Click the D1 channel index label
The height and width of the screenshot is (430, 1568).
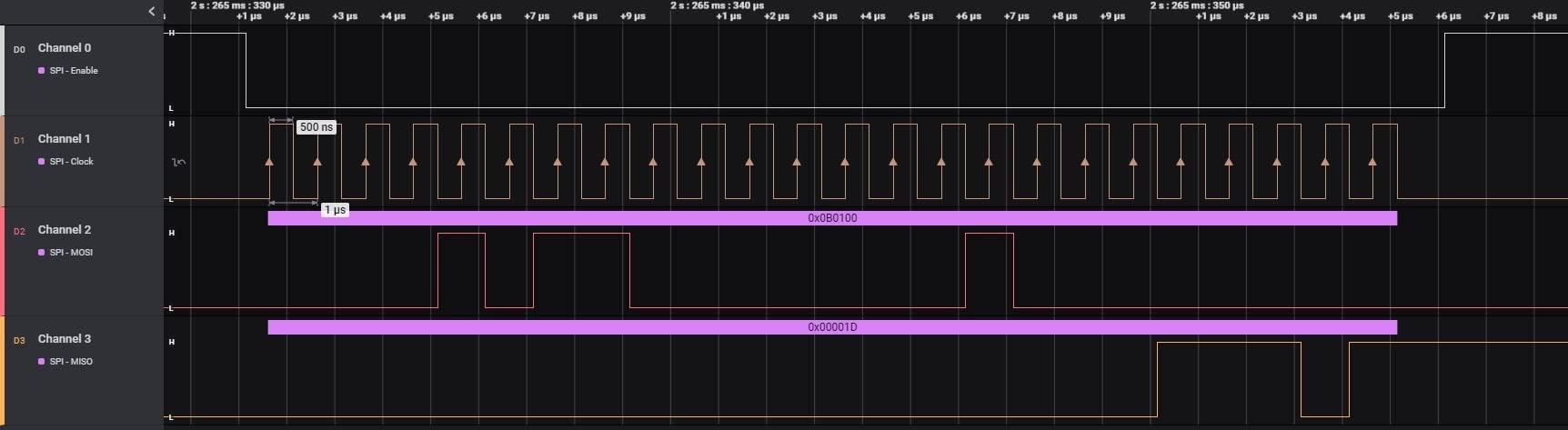[x=19, y=140]
